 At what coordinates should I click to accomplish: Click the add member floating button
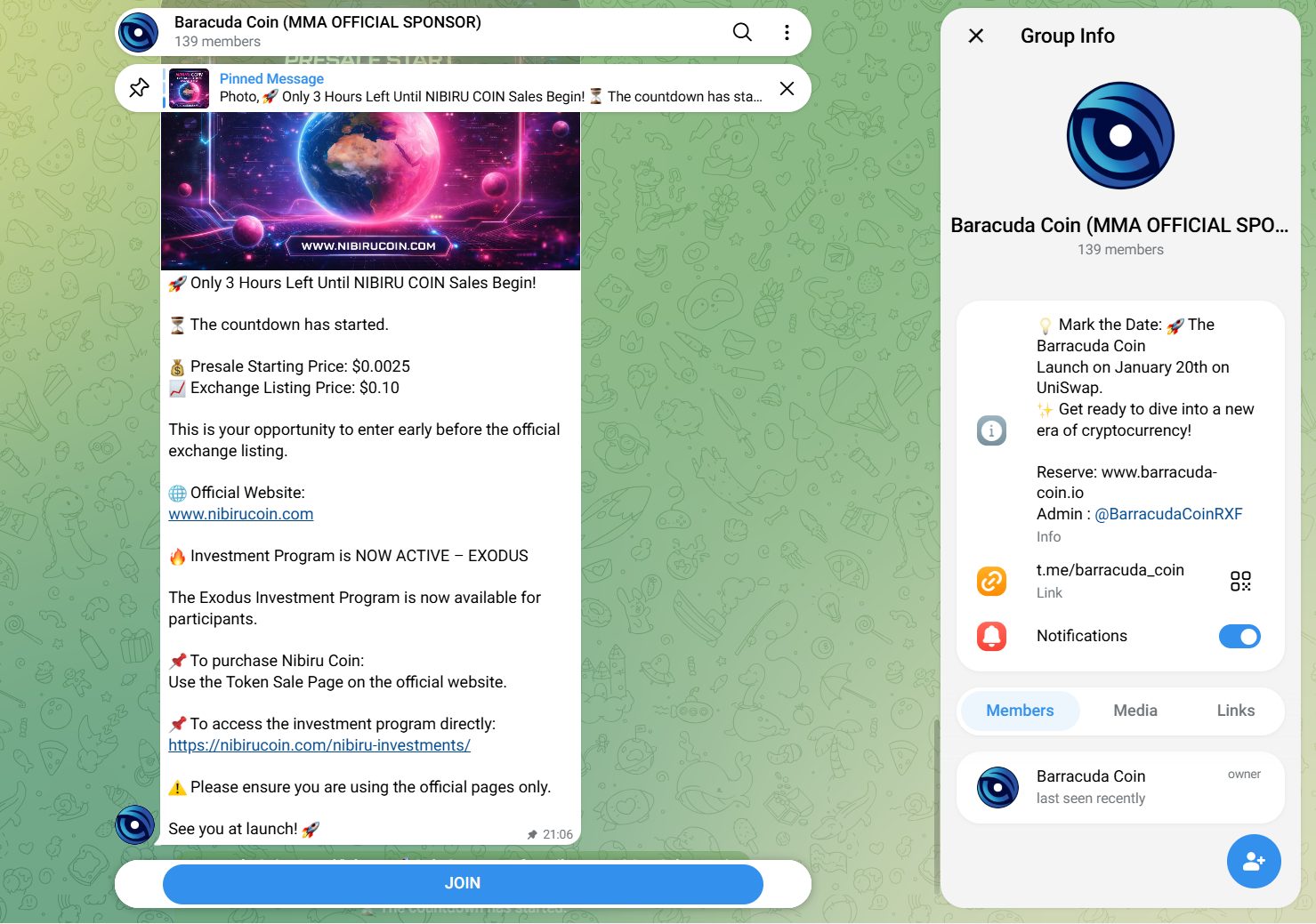[1254, 861]
